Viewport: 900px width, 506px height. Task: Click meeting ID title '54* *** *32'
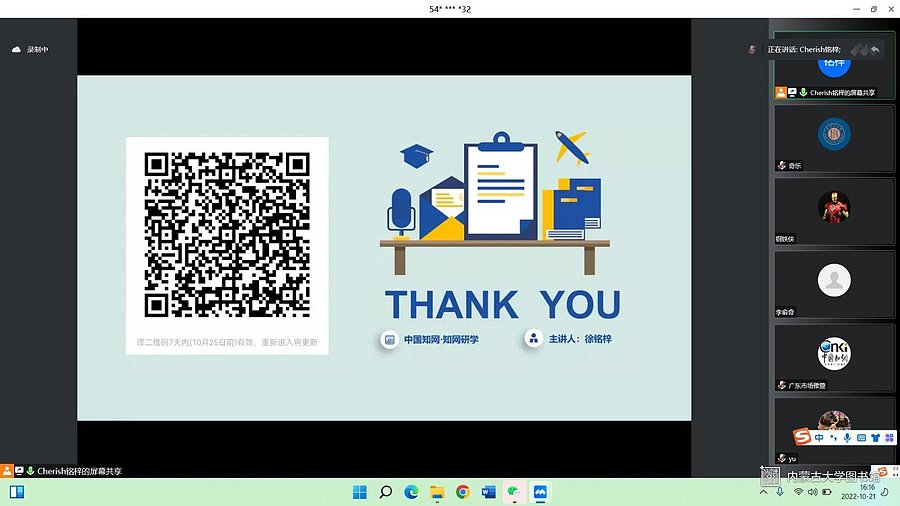click(450, 9)
